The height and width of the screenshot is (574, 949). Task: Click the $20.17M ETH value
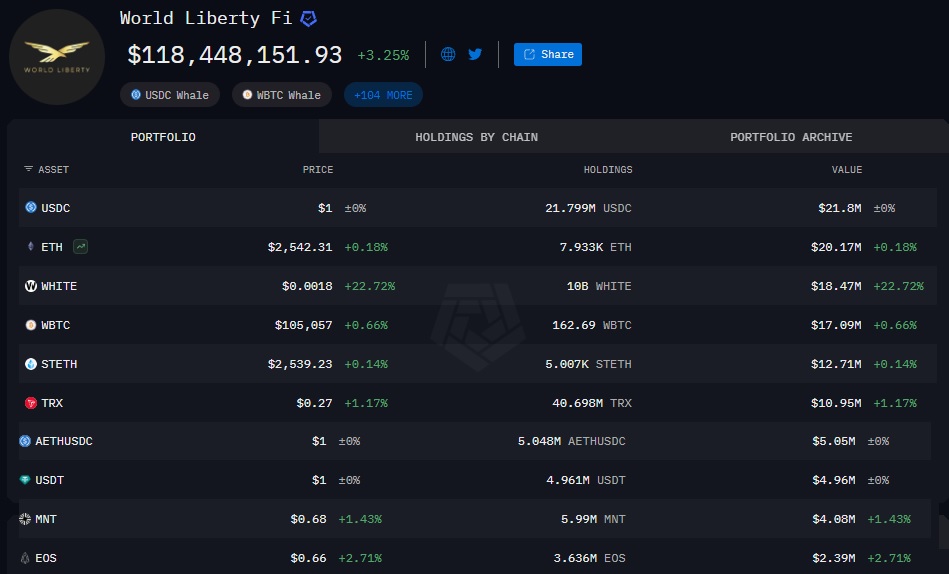coord(836,247)
